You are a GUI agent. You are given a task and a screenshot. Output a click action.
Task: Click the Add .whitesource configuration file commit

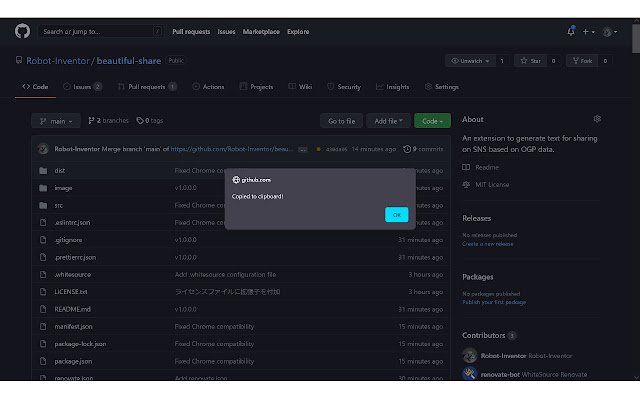click(225, 275)
